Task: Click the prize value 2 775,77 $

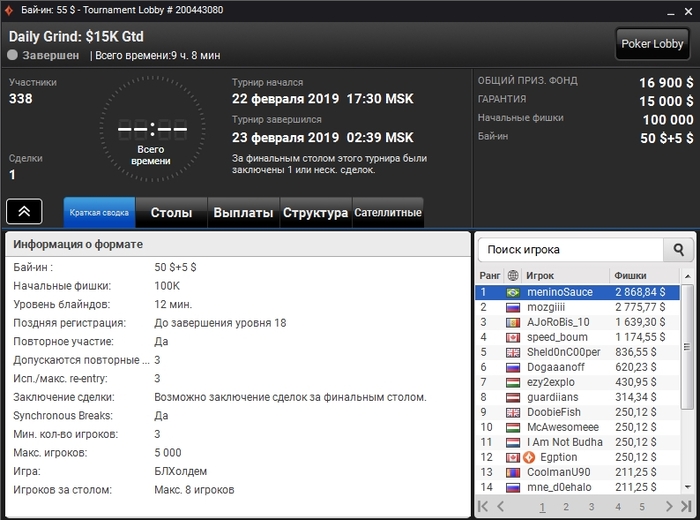Action: click(640, 308)
